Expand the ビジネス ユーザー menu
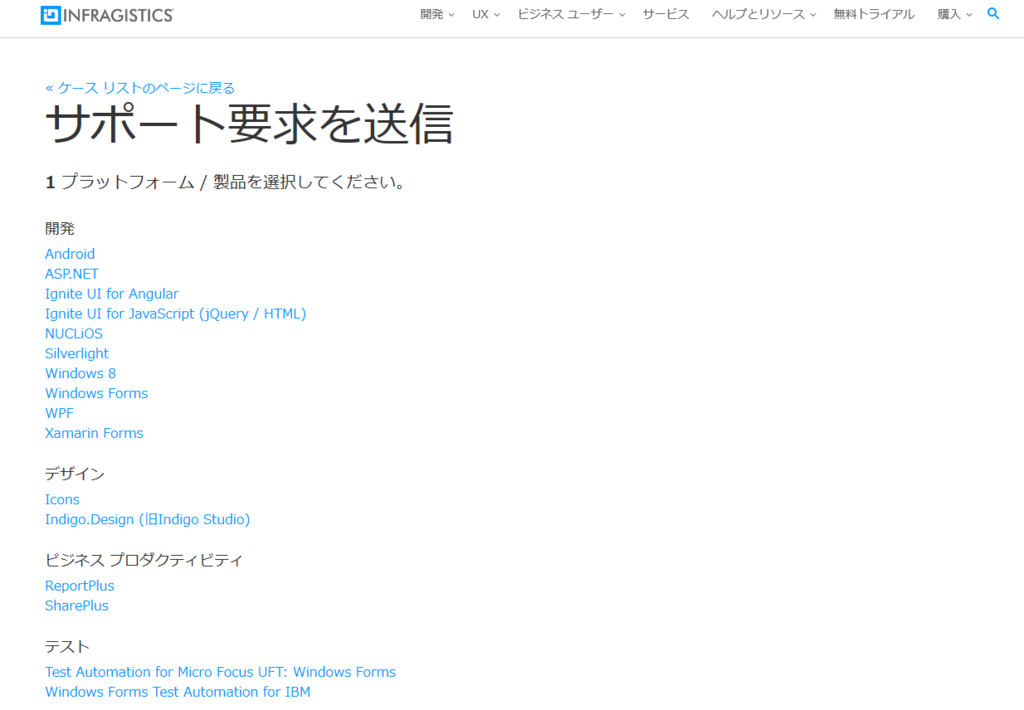The image size is (1024, 710). (571, 14)
